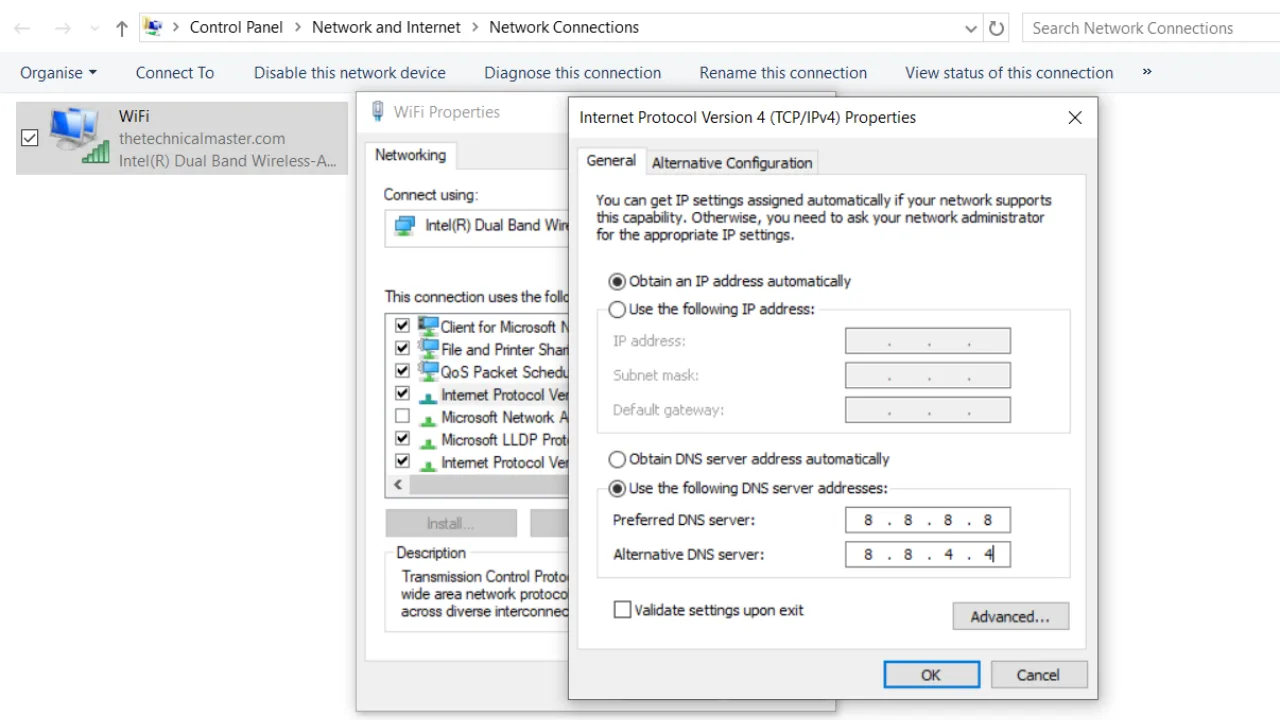Screen dimensions: 1280x720
Task: Click the adapter icon in WiFi Properties dialog
Action: point(404,225)
